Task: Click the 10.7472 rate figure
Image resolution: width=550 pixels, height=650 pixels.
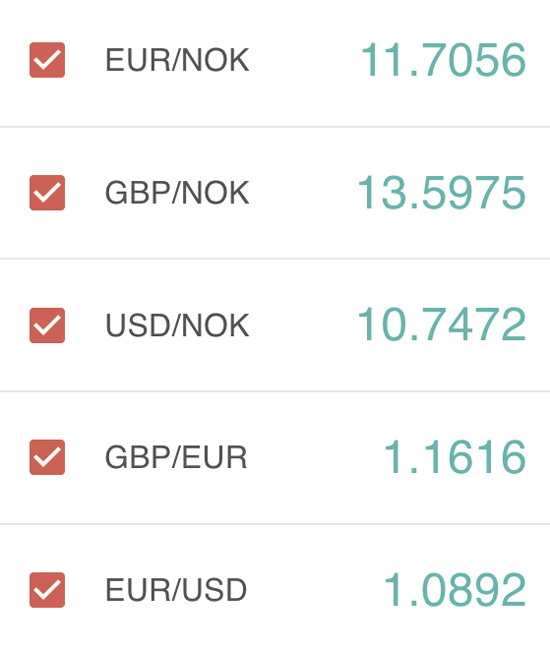Action: pyautogui.click(x=442, y=325)
